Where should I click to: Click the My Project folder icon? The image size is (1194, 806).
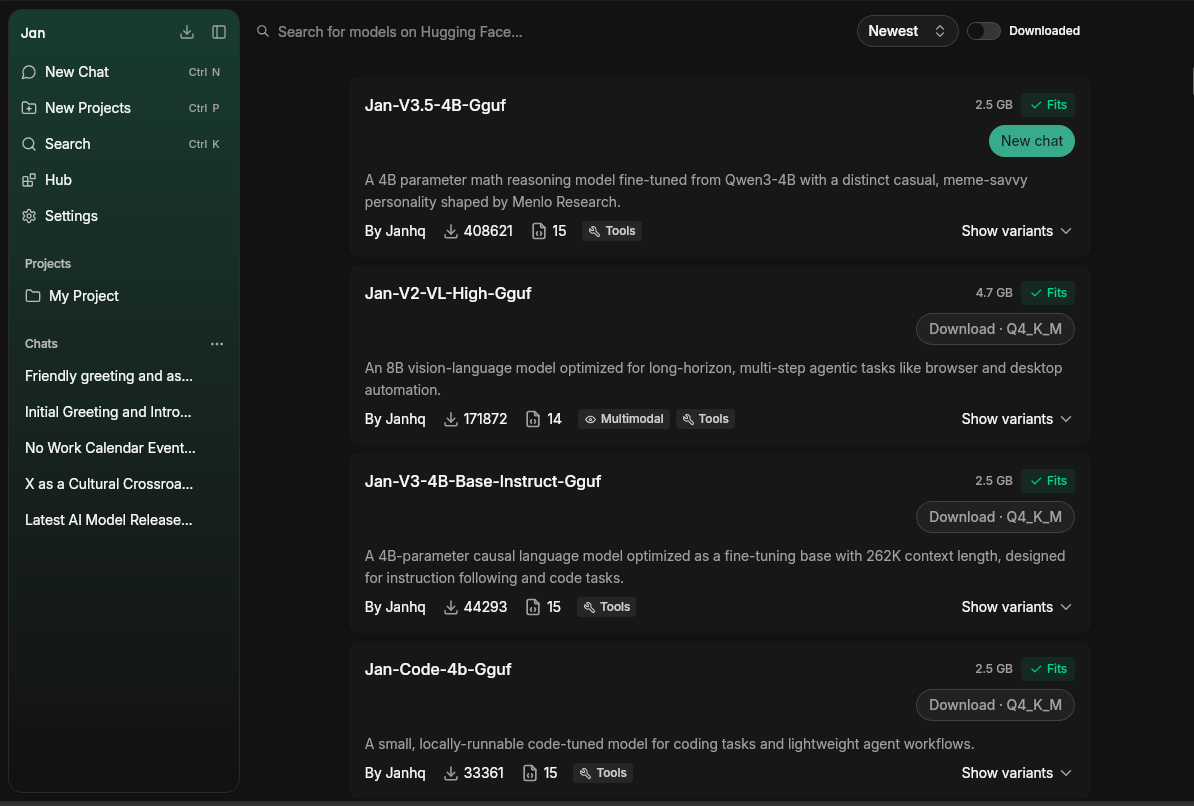coord(33,296)
